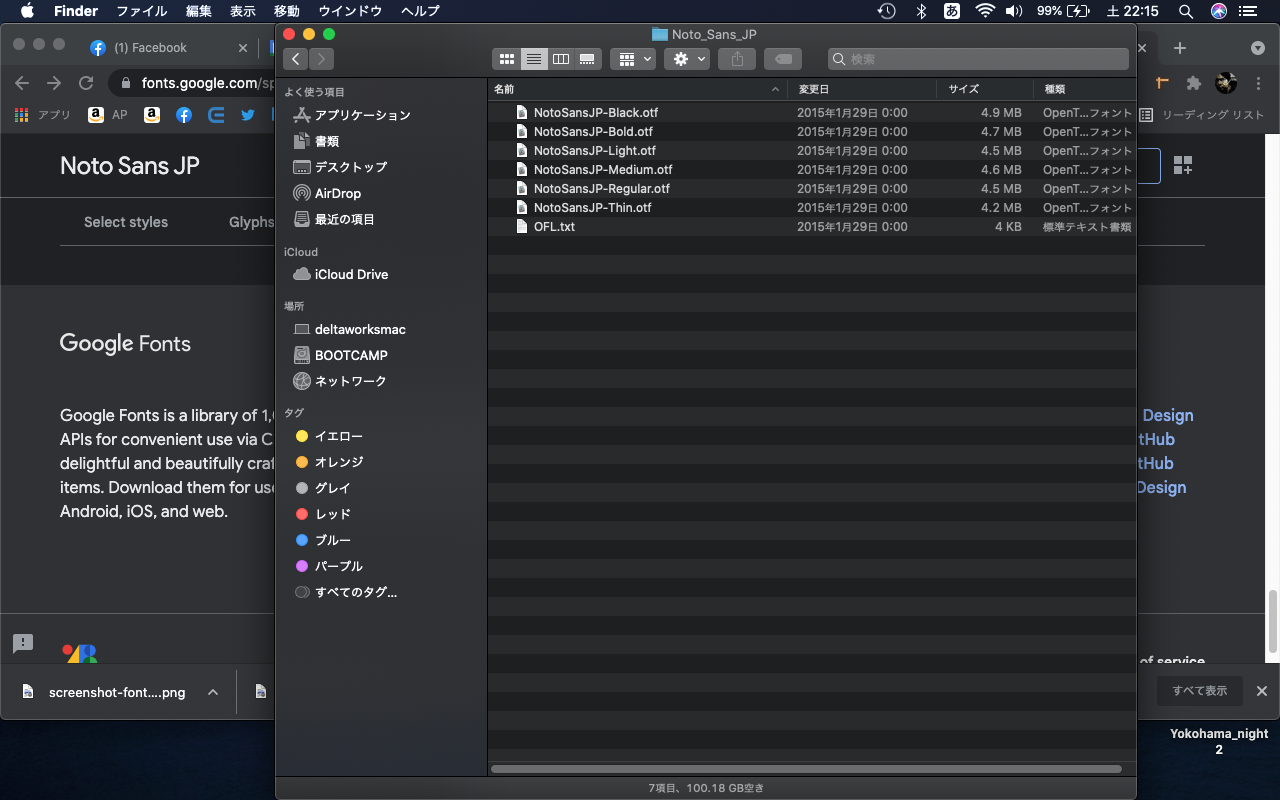Select NotoSansJP-Regular.otf file
The image size is (1280, 800).
[x=812, y=189]
